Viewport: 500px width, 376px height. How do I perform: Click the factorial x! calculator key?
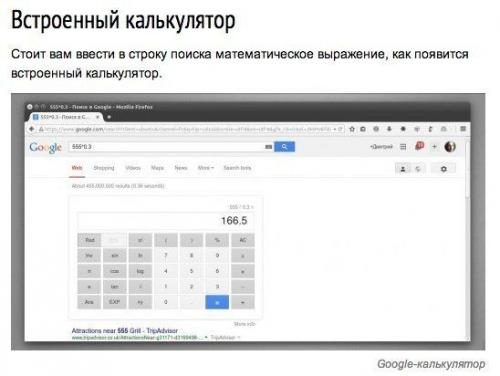140,240
